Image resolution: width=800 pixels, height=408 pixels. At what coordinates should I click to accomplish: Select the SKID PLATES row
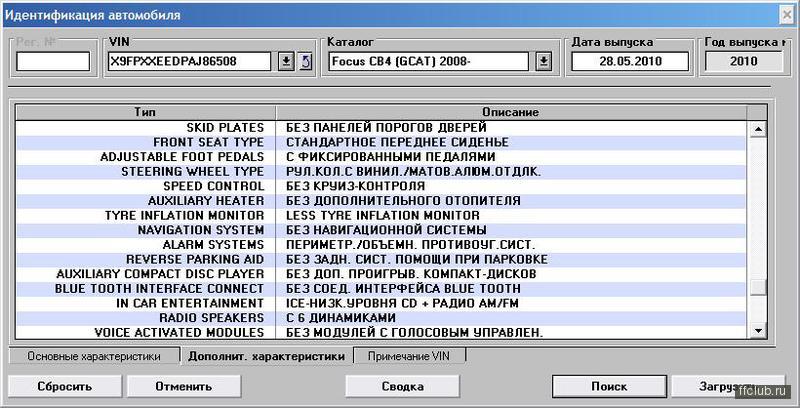pyautogui.click(x=381, y=128)
